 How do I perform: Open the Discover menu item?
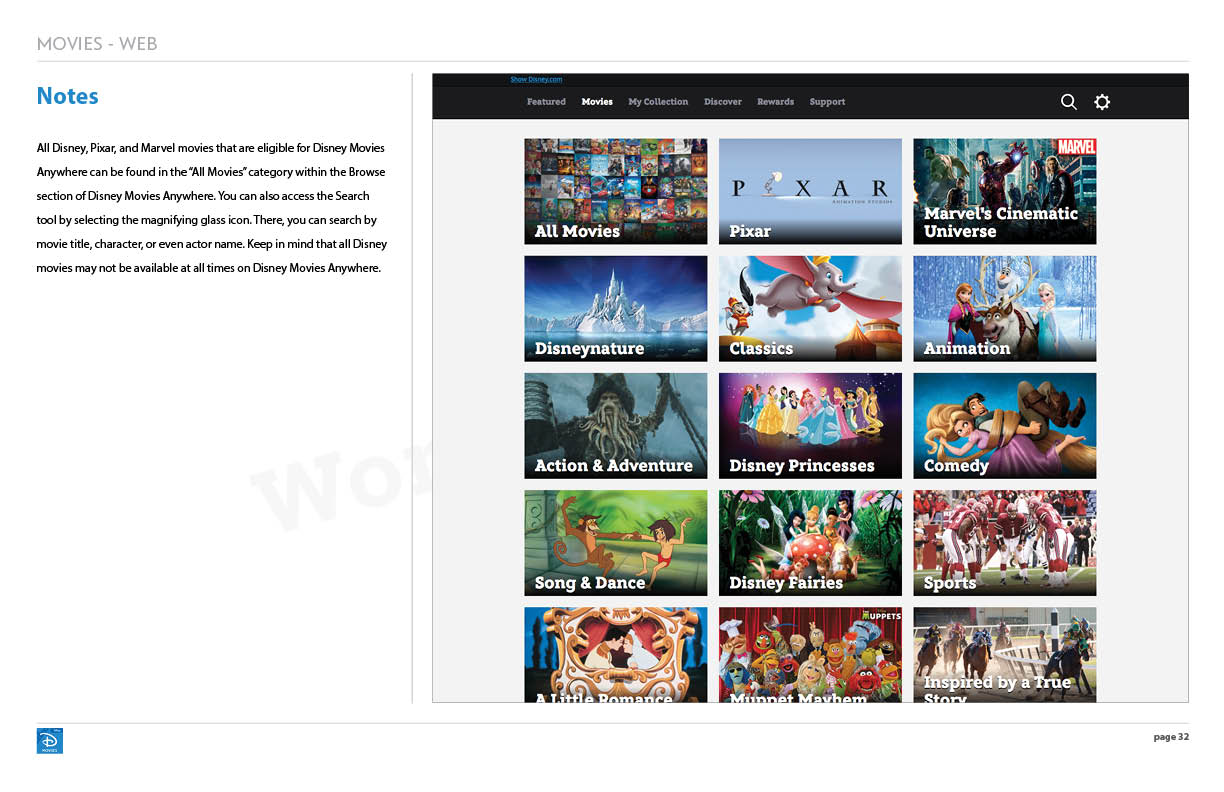[723, 102]
